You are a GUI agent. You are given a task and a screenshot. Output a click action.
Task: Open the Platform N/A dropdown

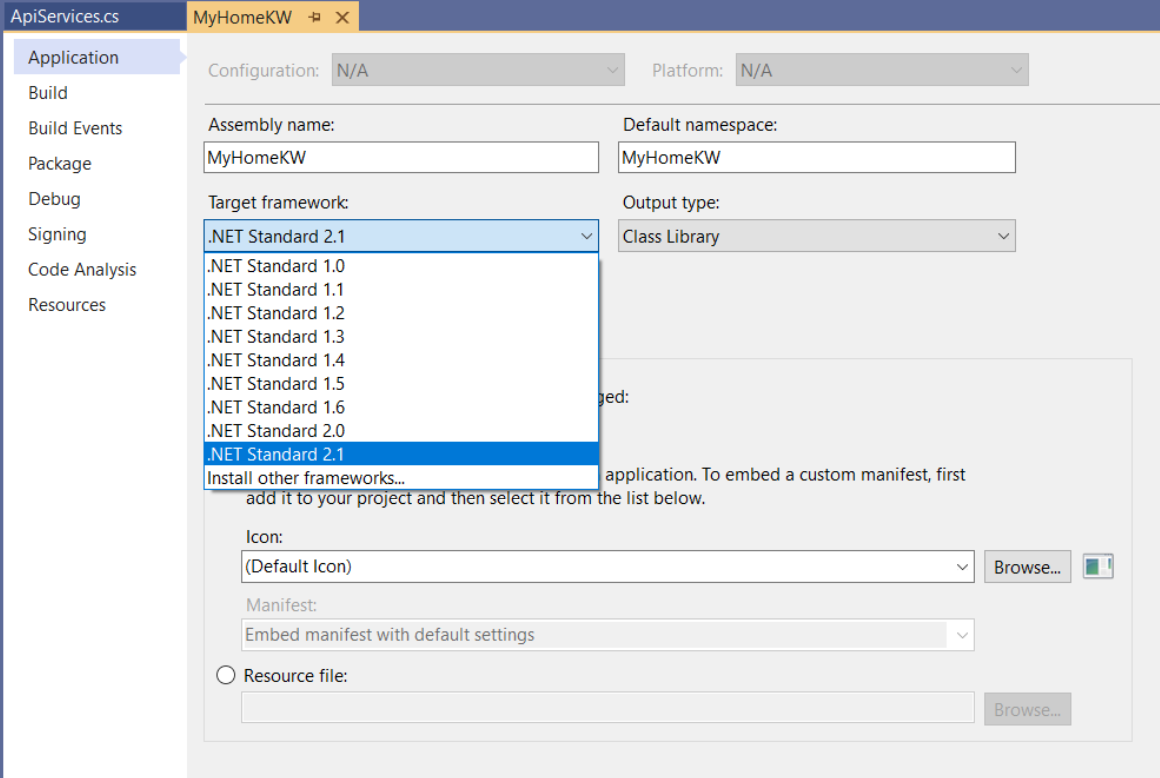[882, 70]
